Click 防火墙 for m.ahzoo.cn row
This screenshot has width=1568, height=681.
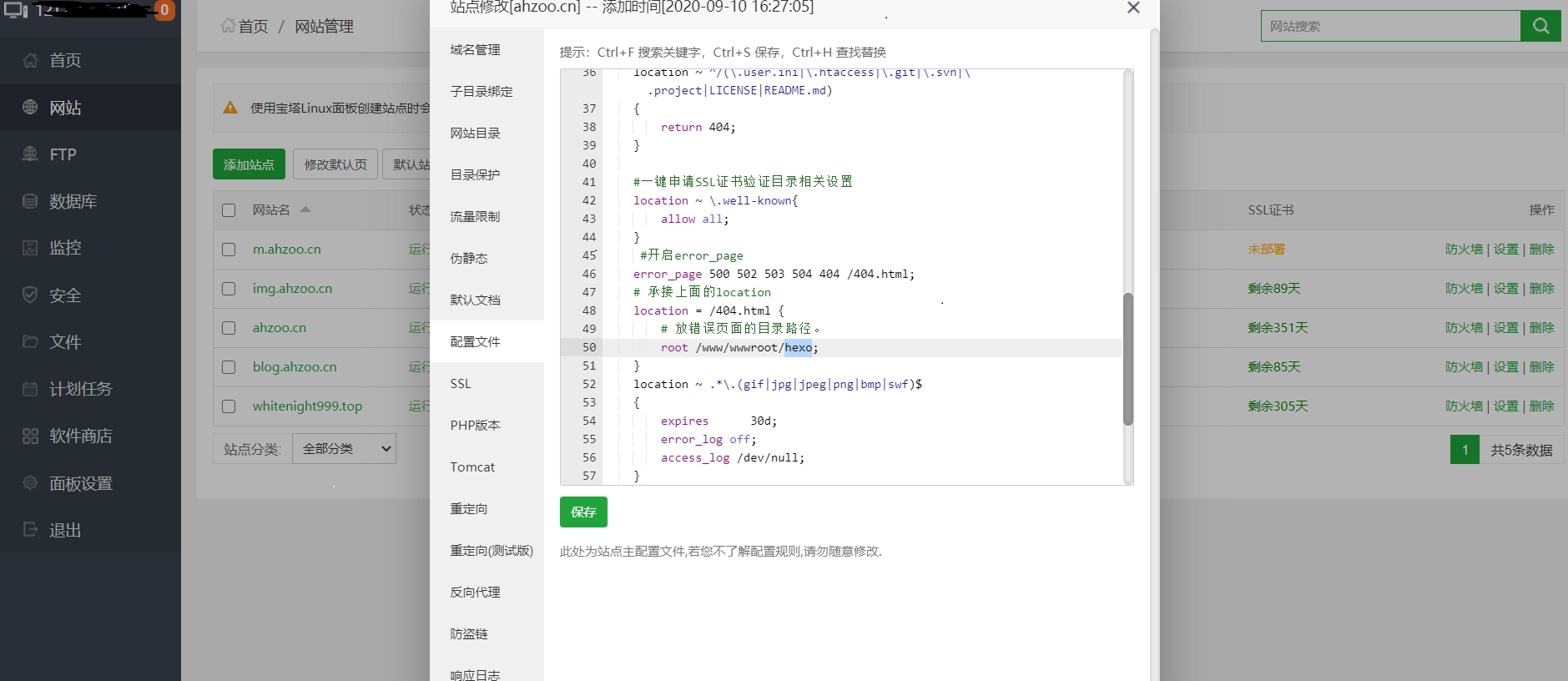1464,250
